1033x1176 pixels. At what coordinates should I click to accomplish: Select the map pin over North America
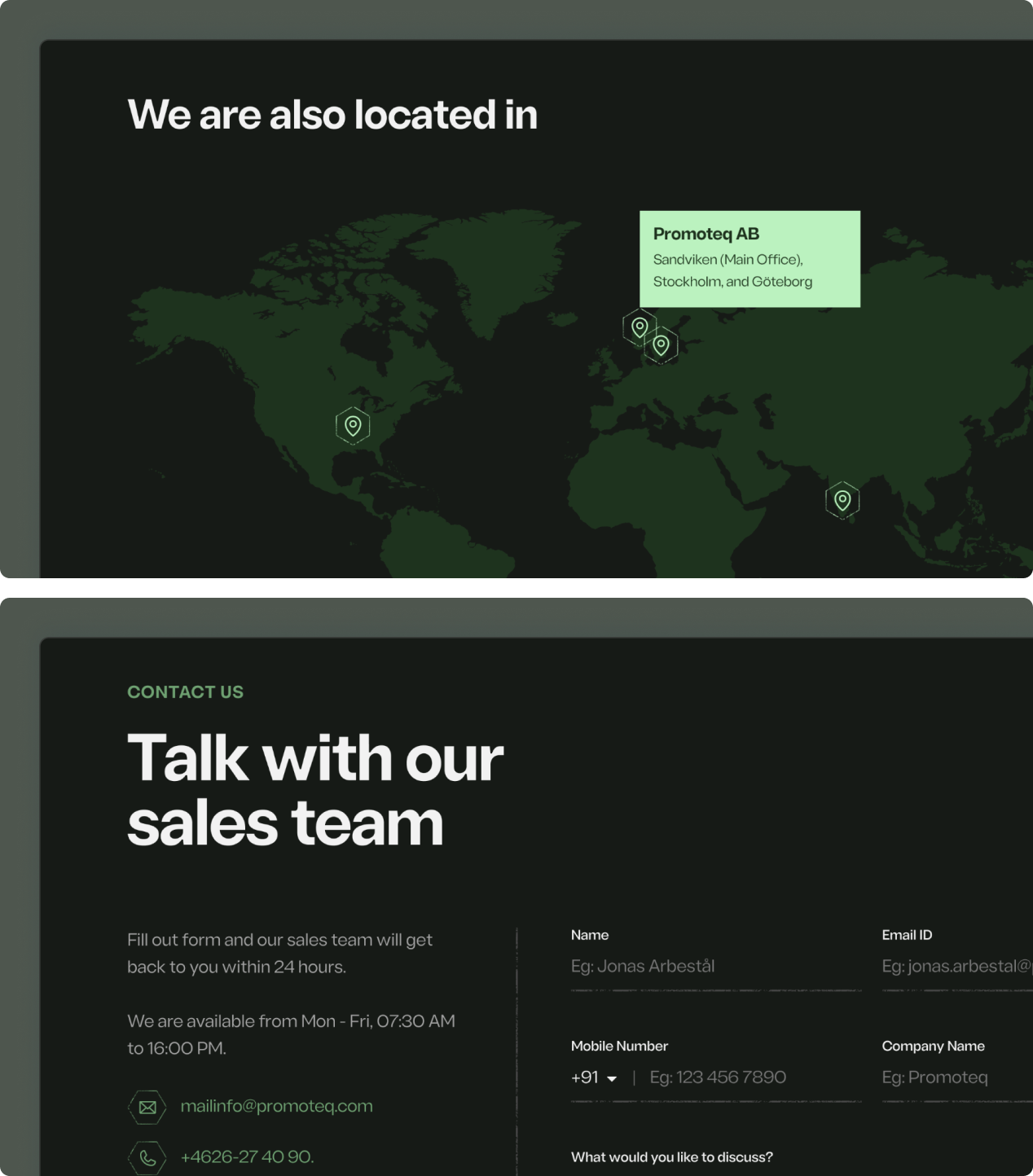pos(353,426)
